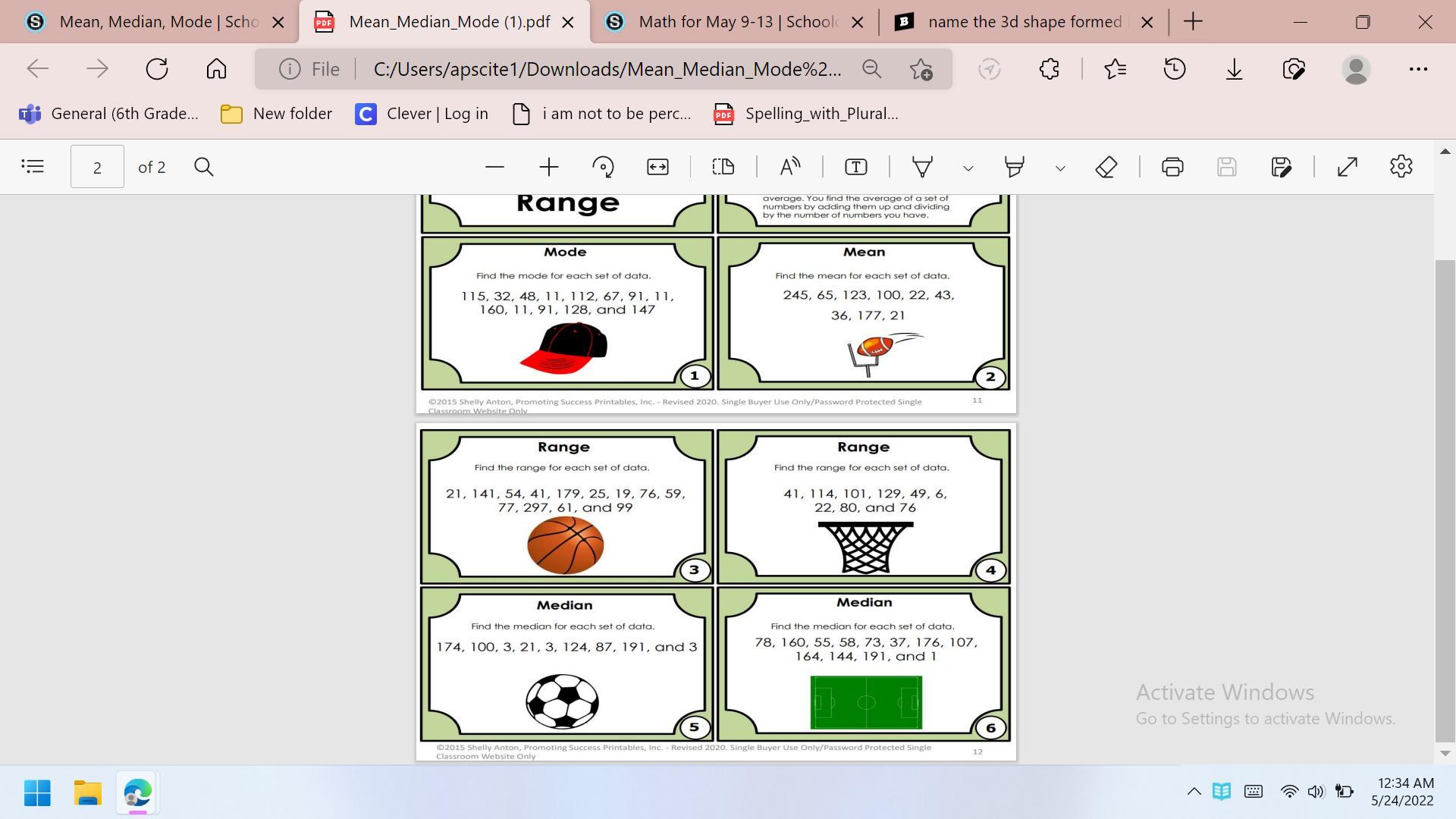1456x819 pixels.
Task: Select the Erase tool
Action: [1106, 167]
